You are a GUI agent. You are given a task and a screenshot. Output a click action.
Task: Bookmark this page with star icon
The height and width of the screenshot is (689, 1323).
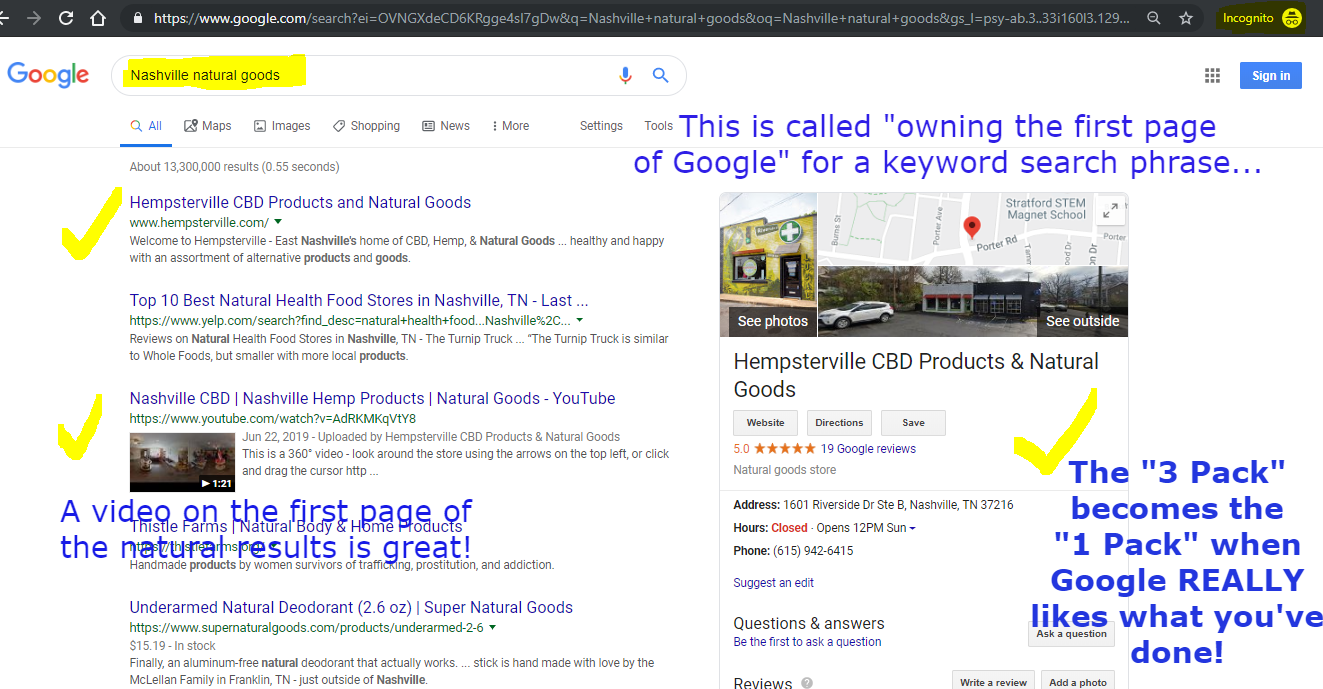click(1186, 18)
